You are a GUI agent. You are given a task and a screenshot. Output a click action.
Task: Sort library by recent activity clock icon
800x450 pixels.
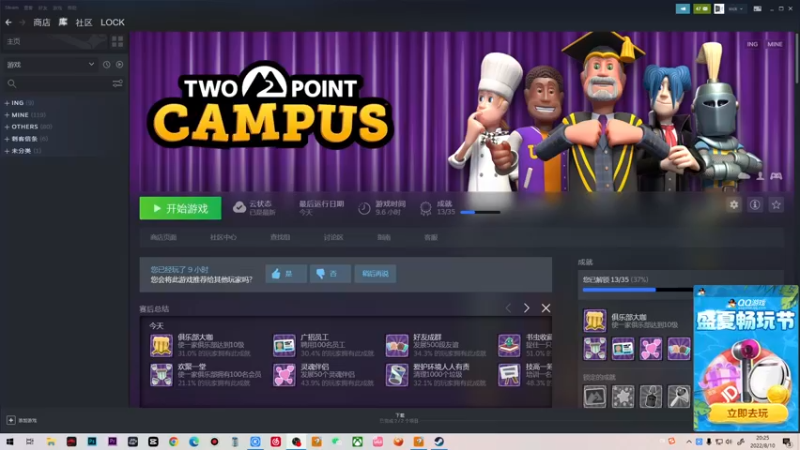click(x=106, y=65)
